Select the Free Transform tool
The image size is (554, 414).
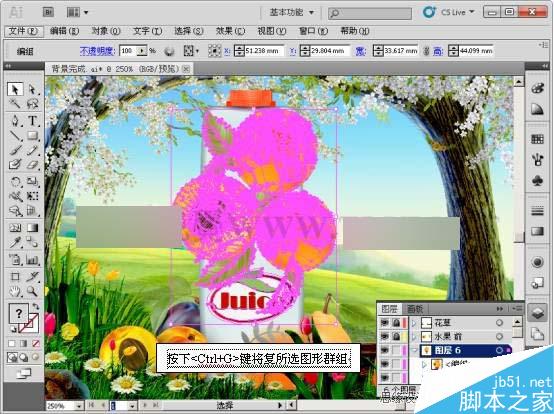pyautogui.click(x=33, y=196)
